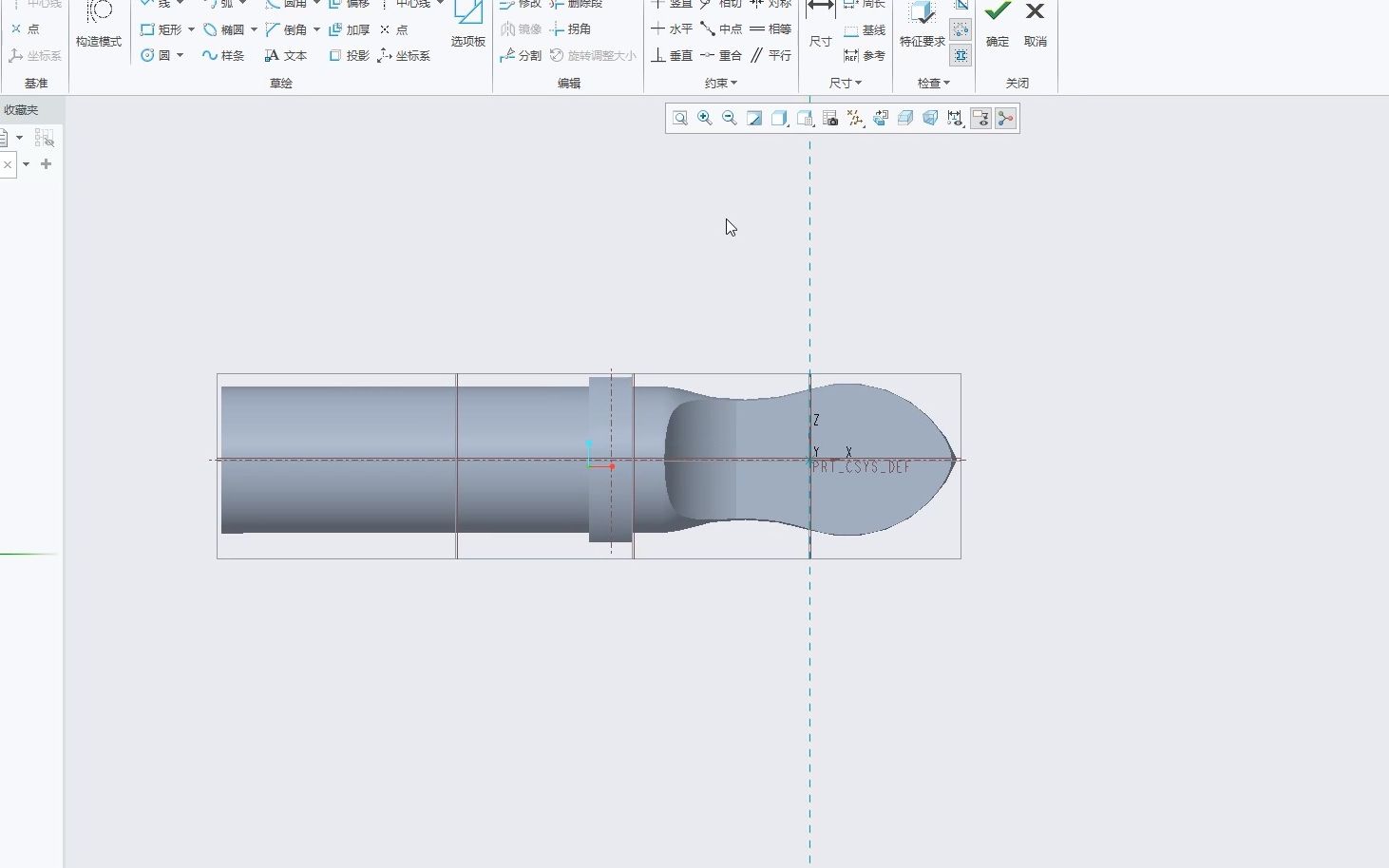Open the 倒角 type dropdown arrow
1389x868 pixels.
click(x=316, y=29)
